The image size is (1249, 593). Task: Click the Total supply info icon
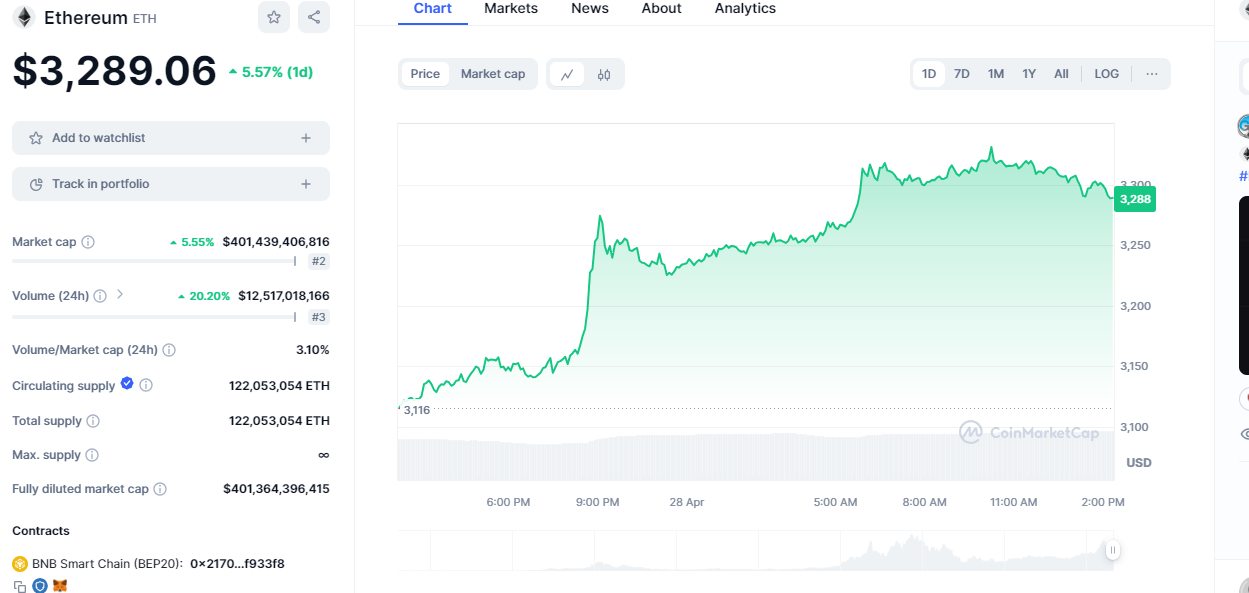pyautogui.click(x=93, y=421)
